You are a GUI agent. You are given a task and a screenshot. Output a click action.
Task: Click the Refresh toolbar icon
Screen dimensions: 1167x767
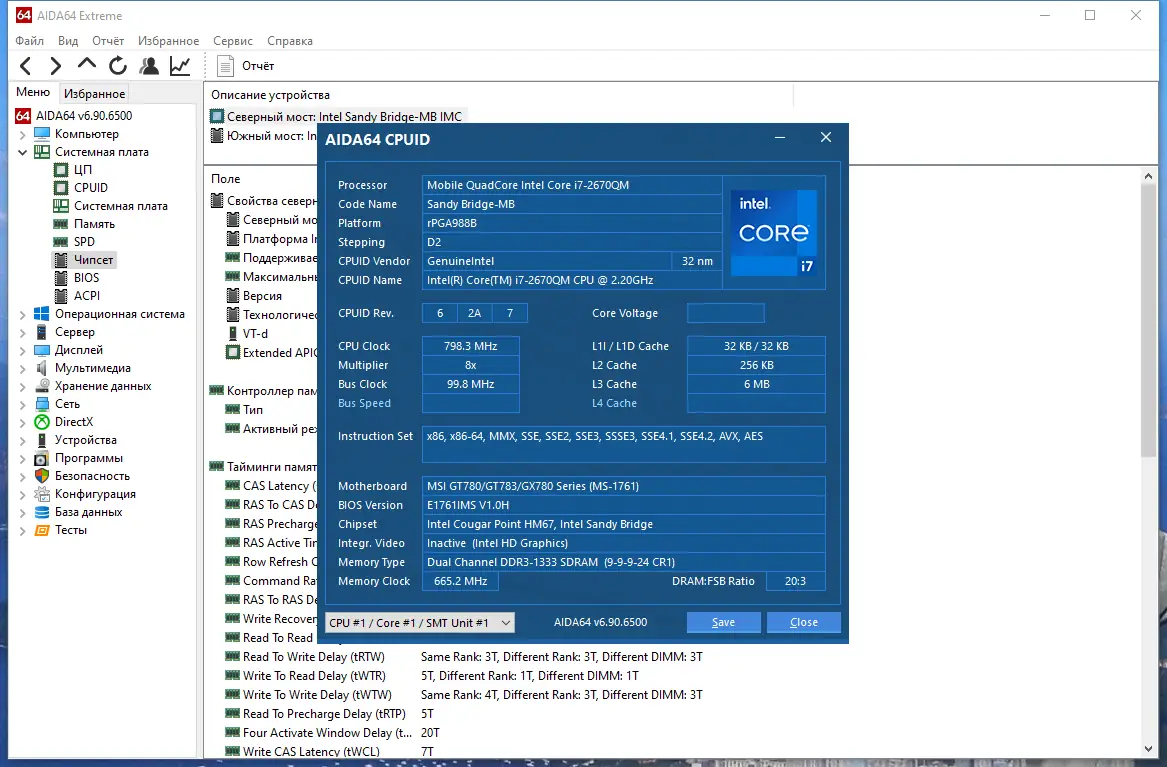click(x=118, y=66)
